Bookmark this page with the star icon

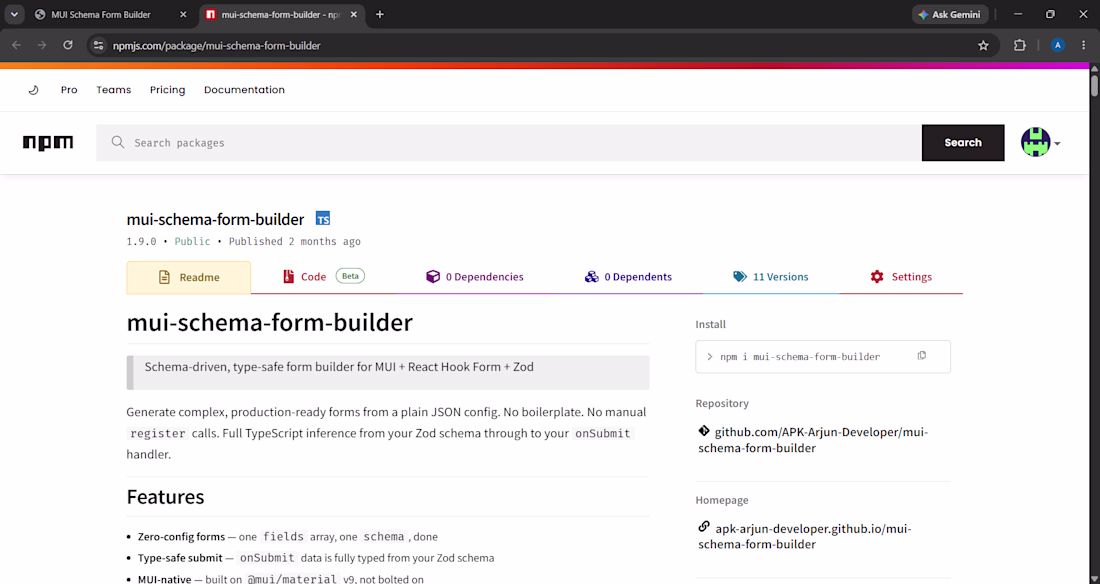pos(983,46)
